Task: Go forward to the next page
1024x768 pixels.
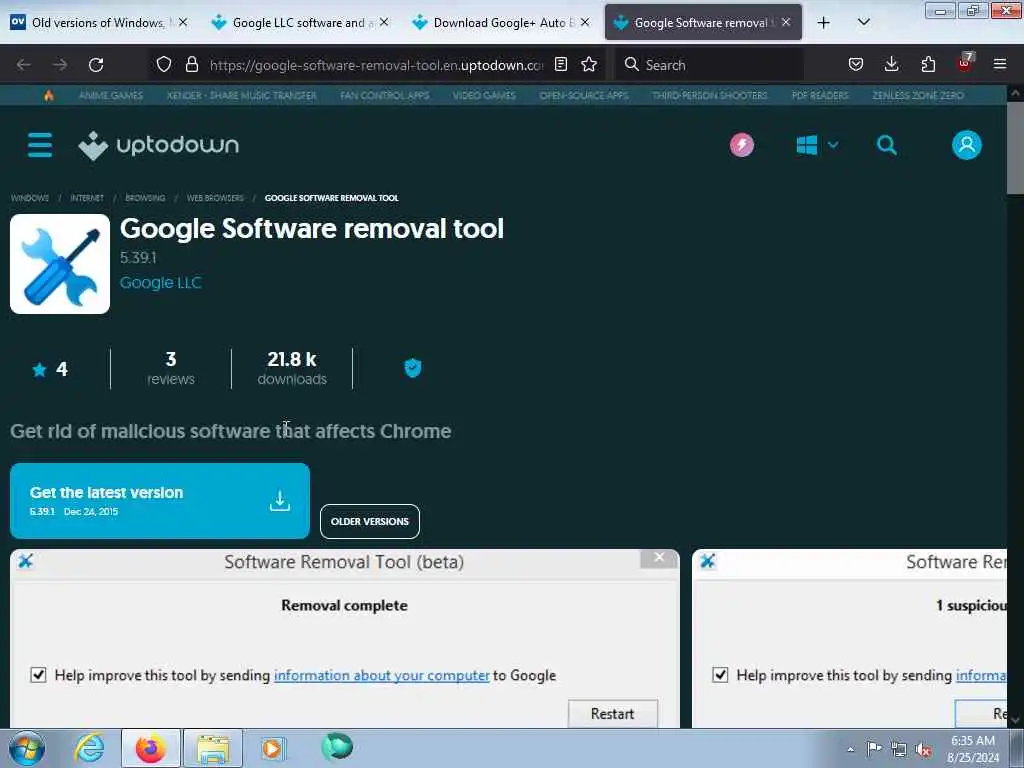Action: click(x=59, y=65)
